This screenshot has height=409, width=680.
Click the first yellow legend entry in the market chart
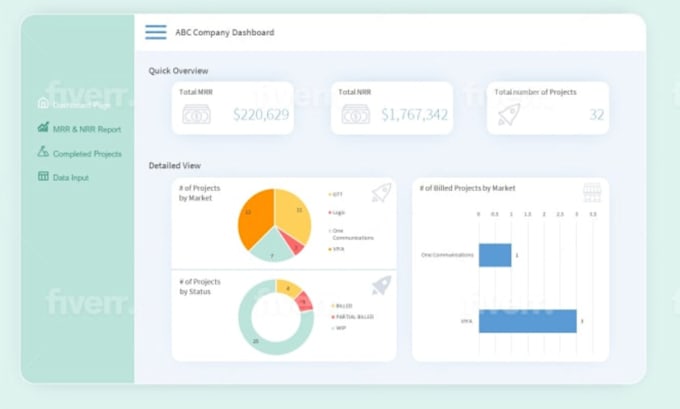[x=335, y=194]
